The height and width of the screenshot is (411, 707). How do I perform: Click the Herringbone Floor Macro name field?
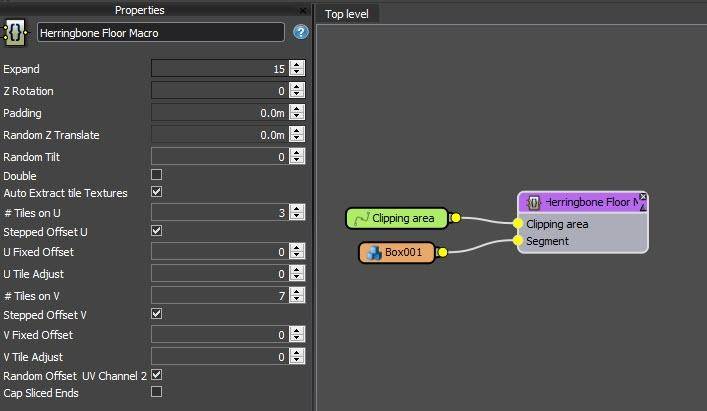(x=160, y=32)
